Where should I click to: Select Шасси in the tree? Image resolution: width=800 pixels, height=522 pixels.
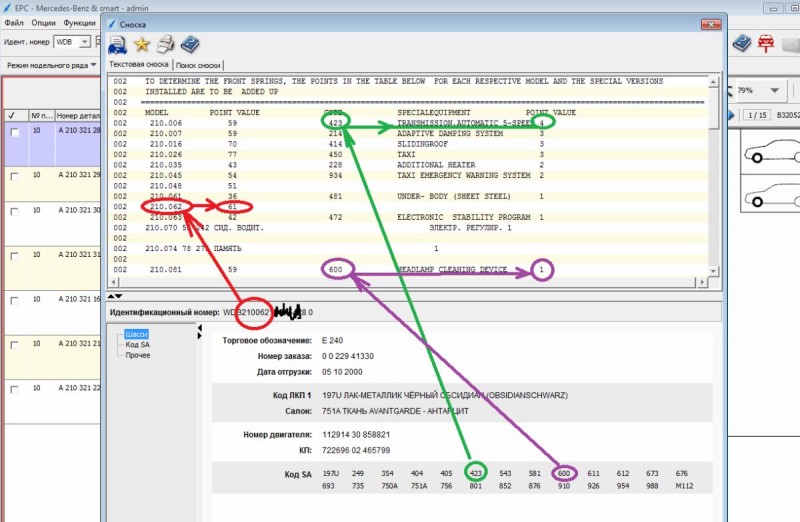(x=136, y=334)
